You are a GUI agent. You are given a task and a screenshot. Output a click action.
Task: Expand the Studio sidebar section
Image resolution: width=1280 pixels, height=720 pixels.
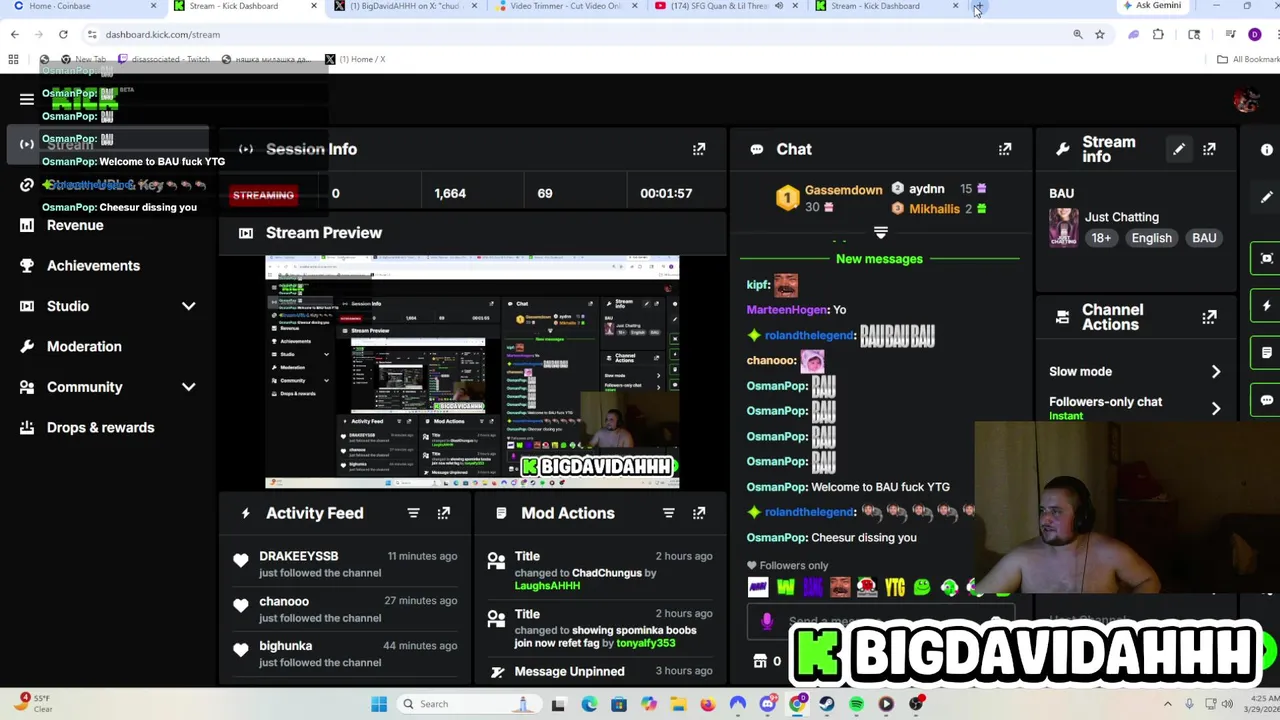tap(188, 306)
